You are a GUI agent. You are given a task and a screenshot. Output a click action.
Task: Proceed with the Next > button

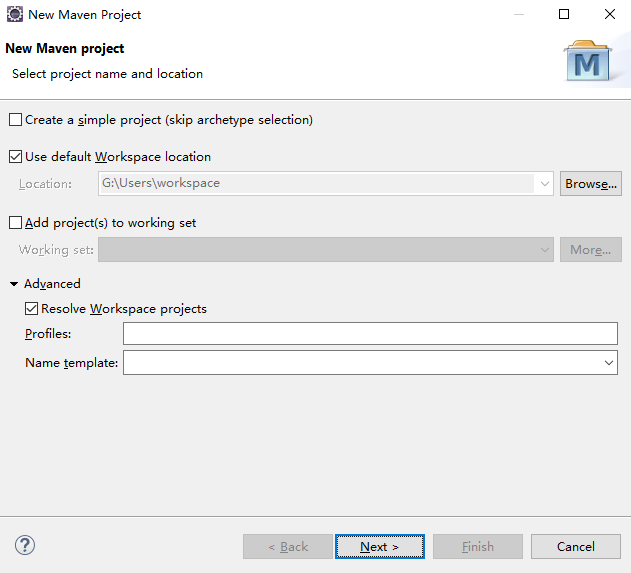pos(380,546)
